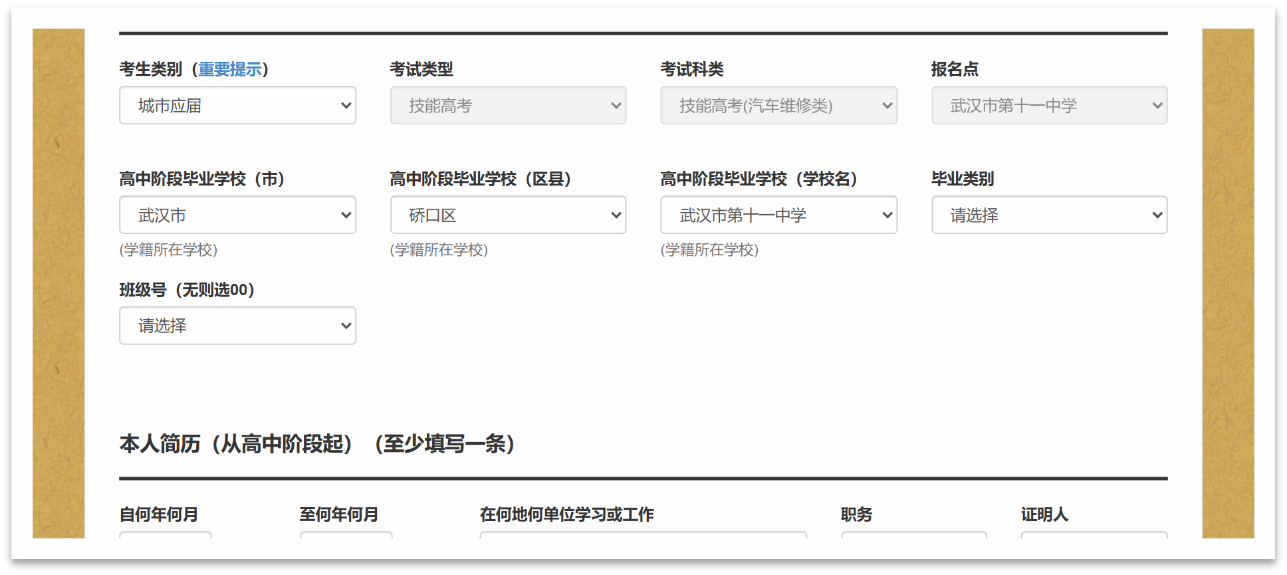Click 学籍所在学校 note under 硚口区 dropdown

click(x=439, y=250)
